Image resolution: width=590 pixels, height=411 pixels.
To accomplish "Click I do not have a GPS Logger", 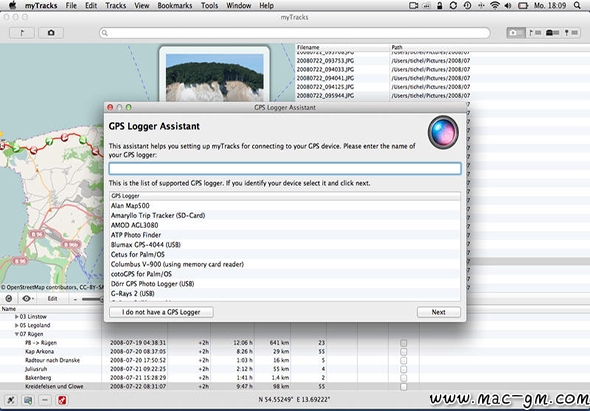I will tap(161, 312).
